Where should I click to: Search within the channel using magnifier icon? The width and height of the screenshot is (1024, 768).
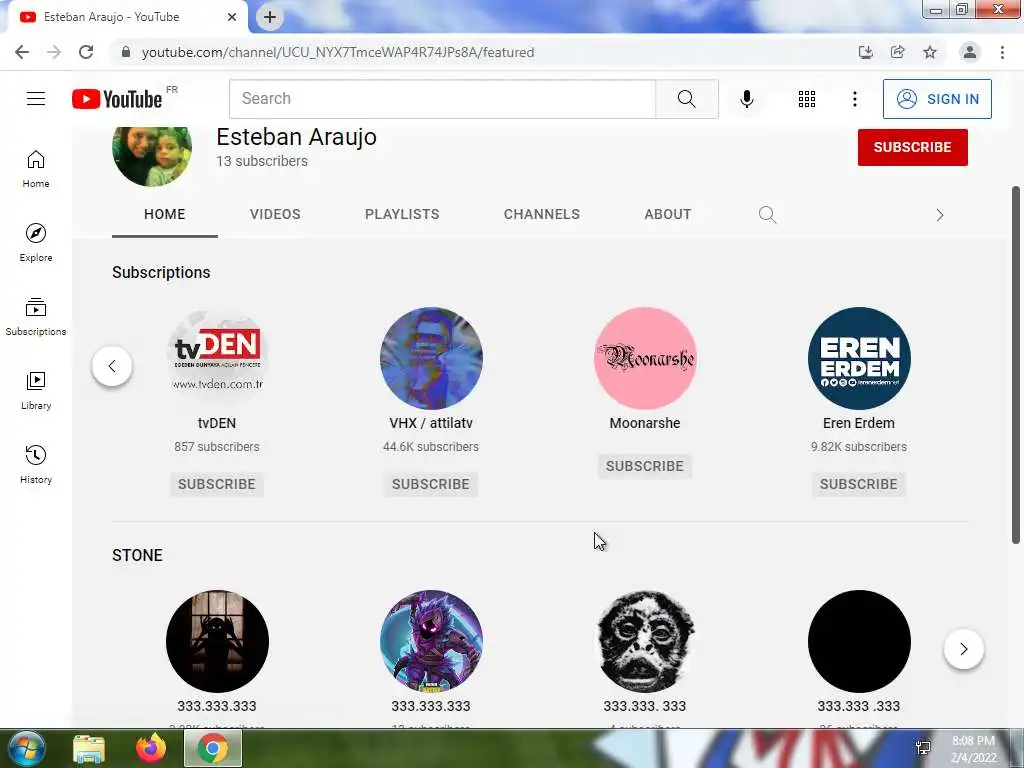point(767,214)
